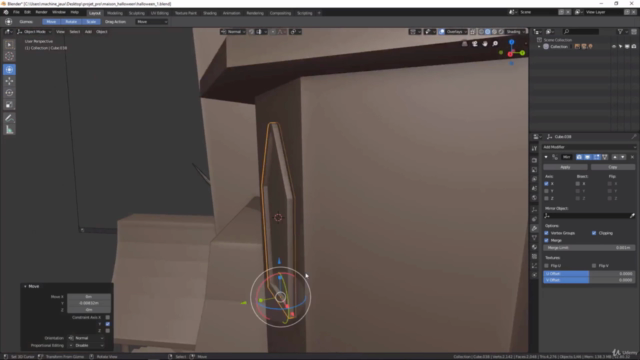Open the Object properties tab

pos(534,209)
